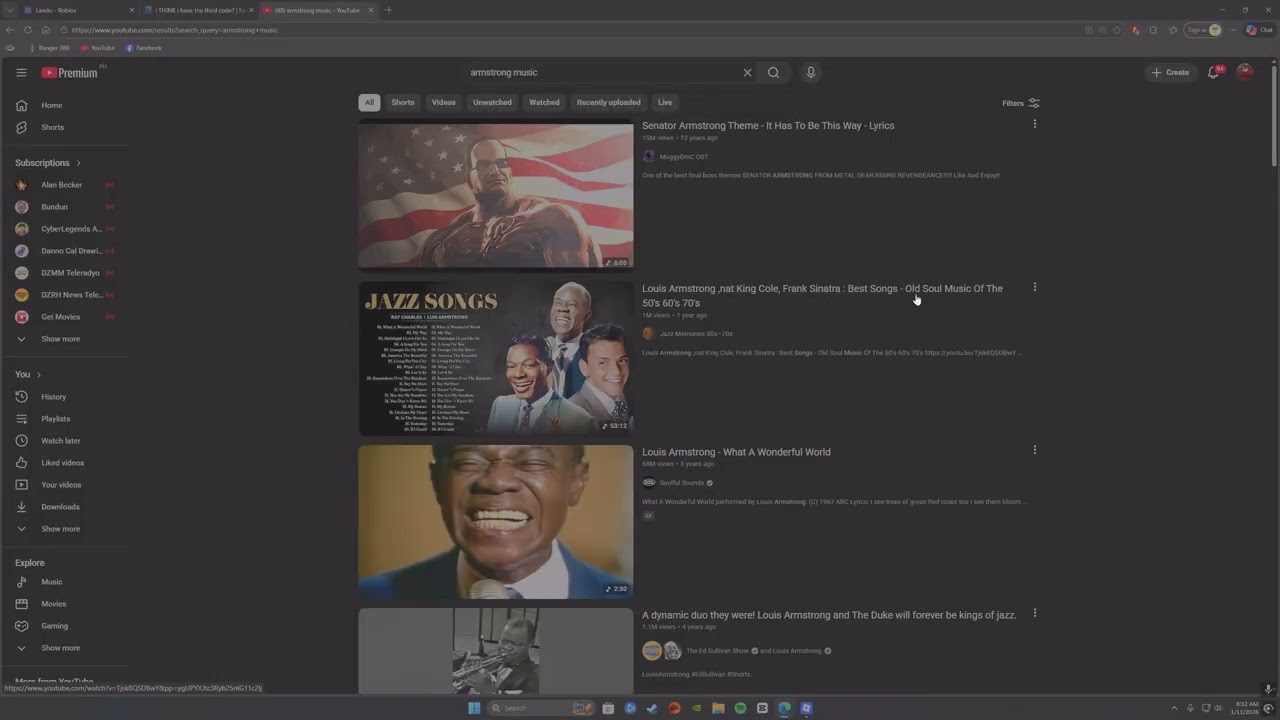Open the account avatar menu
This screenshot has height=720, width=1280.
click(x=1245, y=72)
